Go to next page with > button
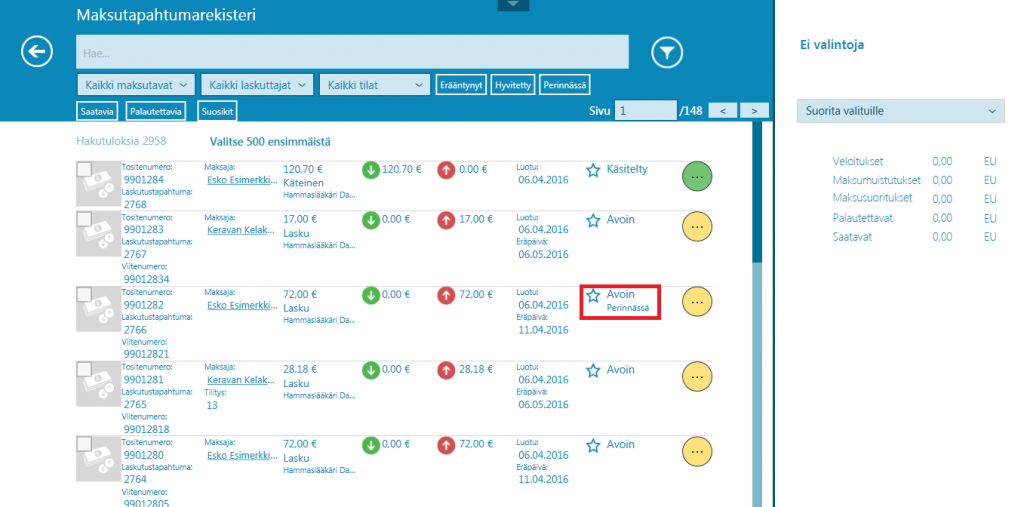The image size is (1024, 507). tap(754, 110)
